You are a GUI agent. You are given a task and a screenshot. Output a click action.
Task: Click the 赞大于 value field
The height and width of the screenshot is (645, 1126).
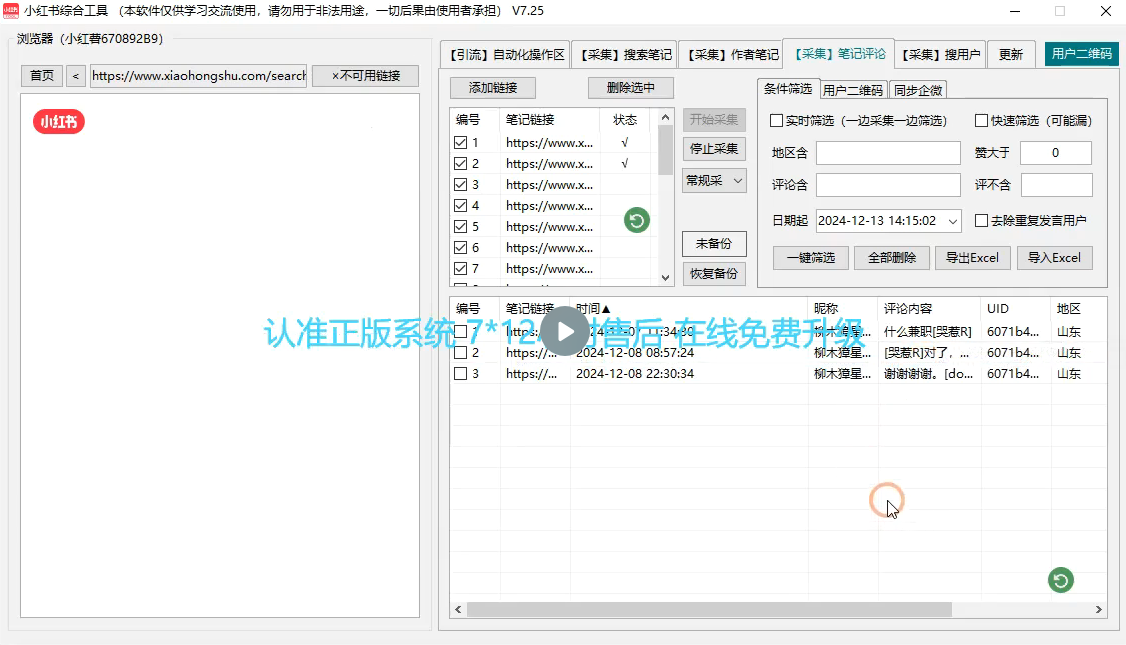(x=1056, y=153)
